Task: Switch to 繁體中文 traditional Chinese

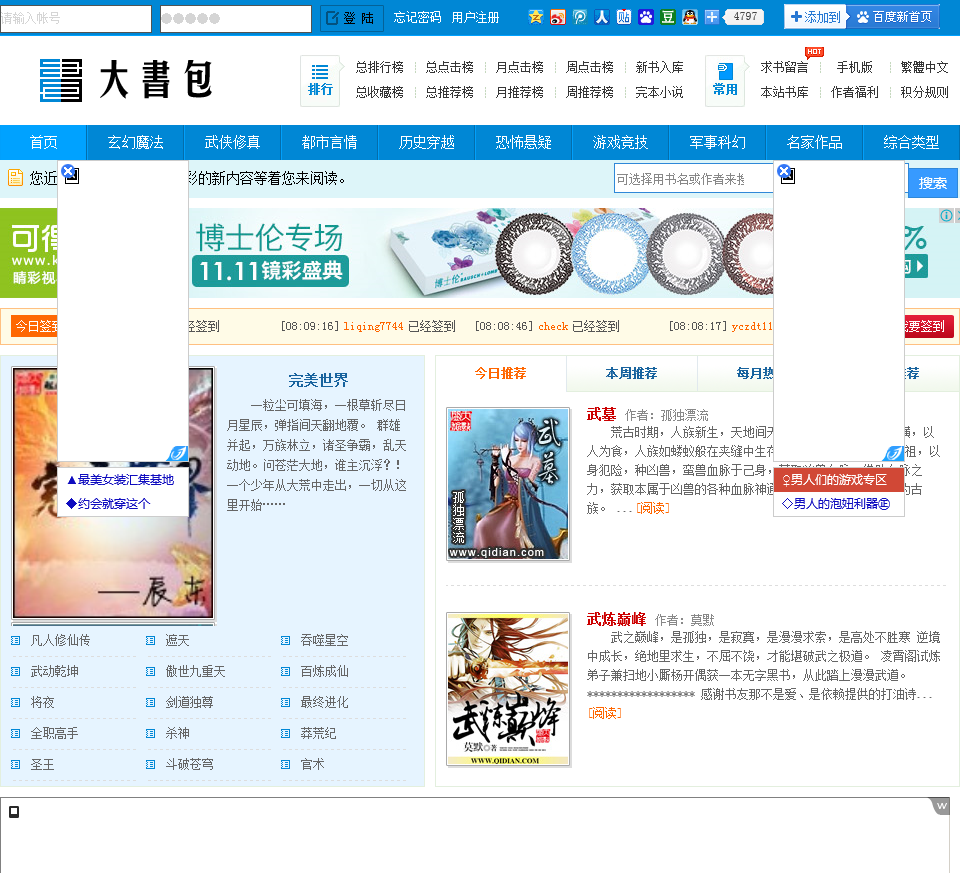Action: 924,67
